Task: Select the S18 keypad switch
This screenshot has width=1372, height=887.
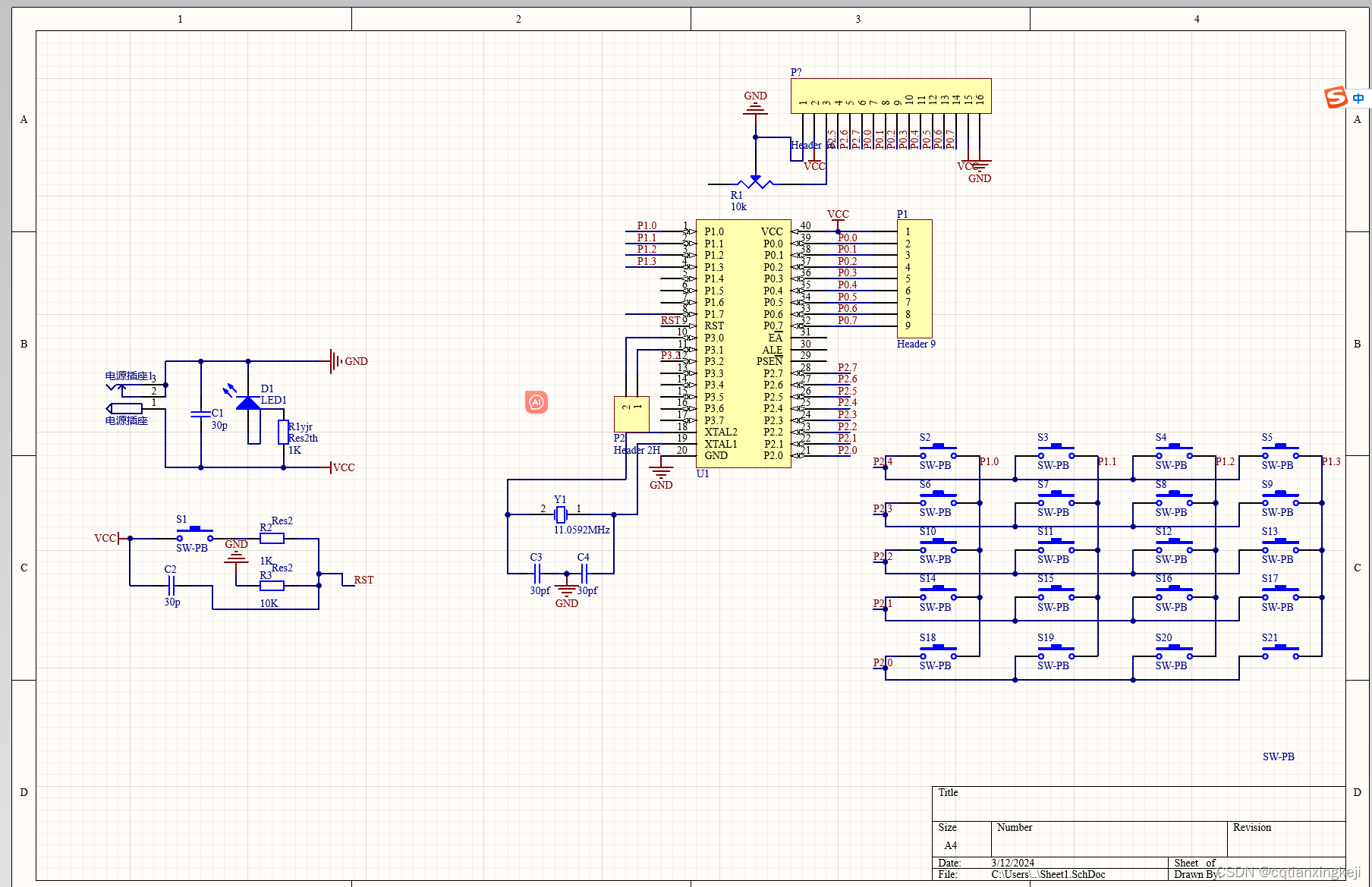Action: tap(938, 652)
